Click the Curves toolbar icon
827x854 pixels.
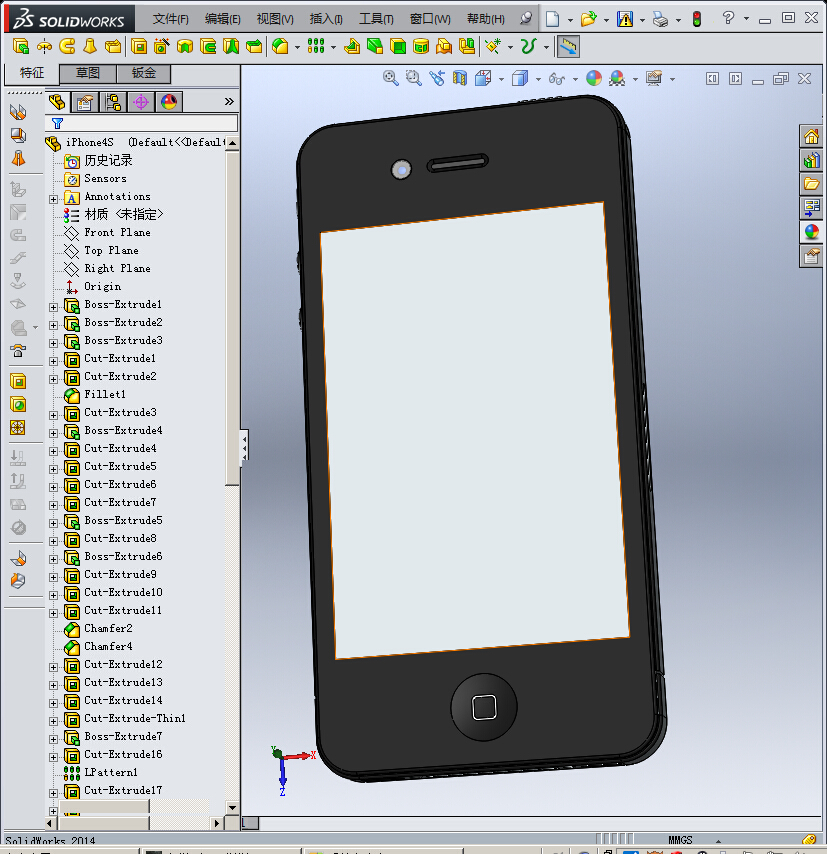coord(528,47)
